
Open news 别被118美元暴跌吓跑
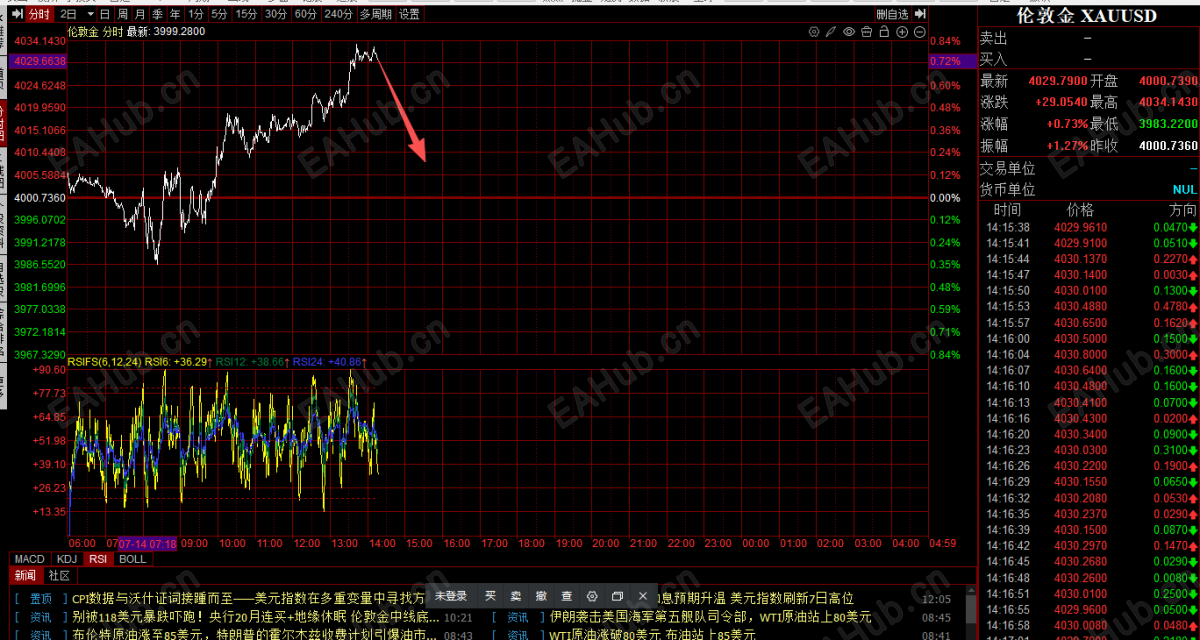[256, 617]
